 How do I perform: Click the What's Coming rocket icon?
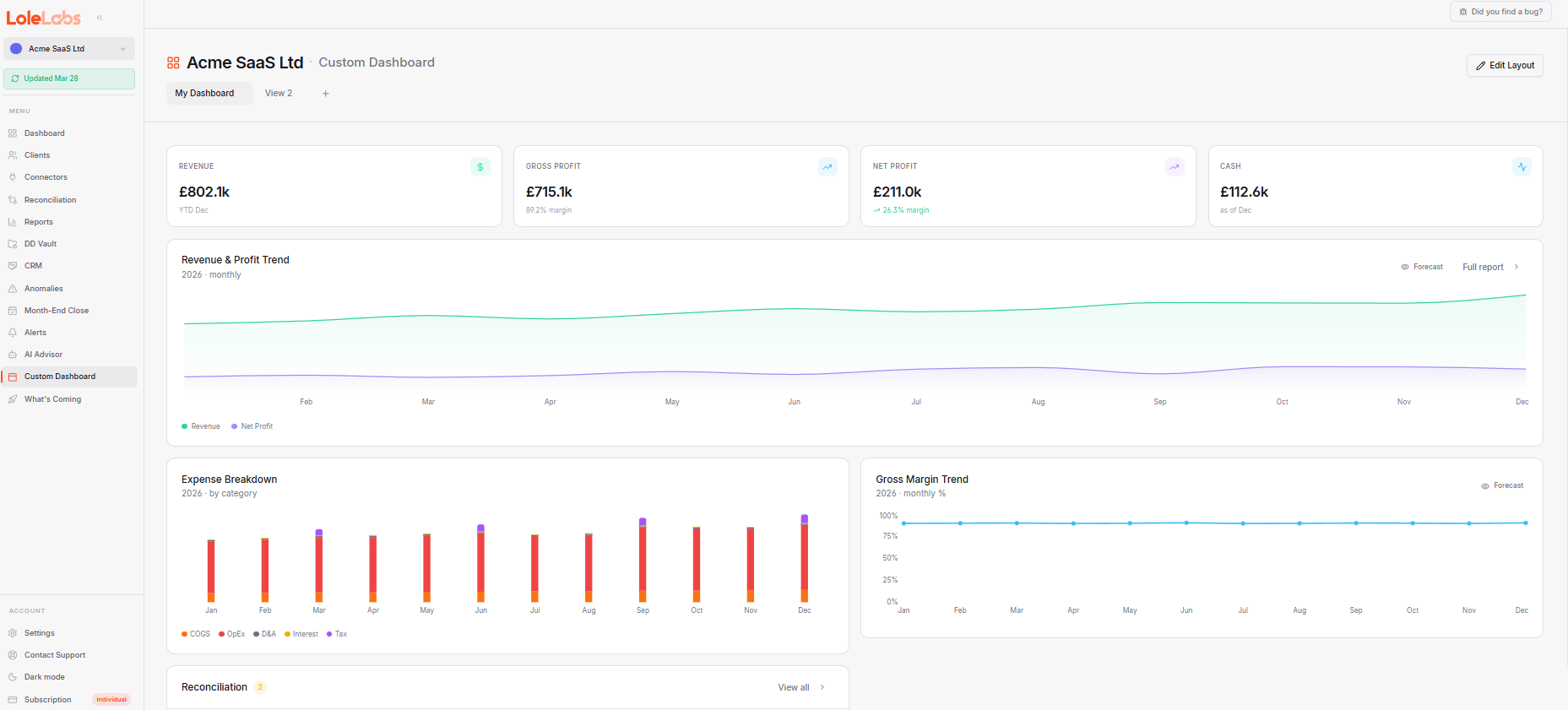[13, 399]
